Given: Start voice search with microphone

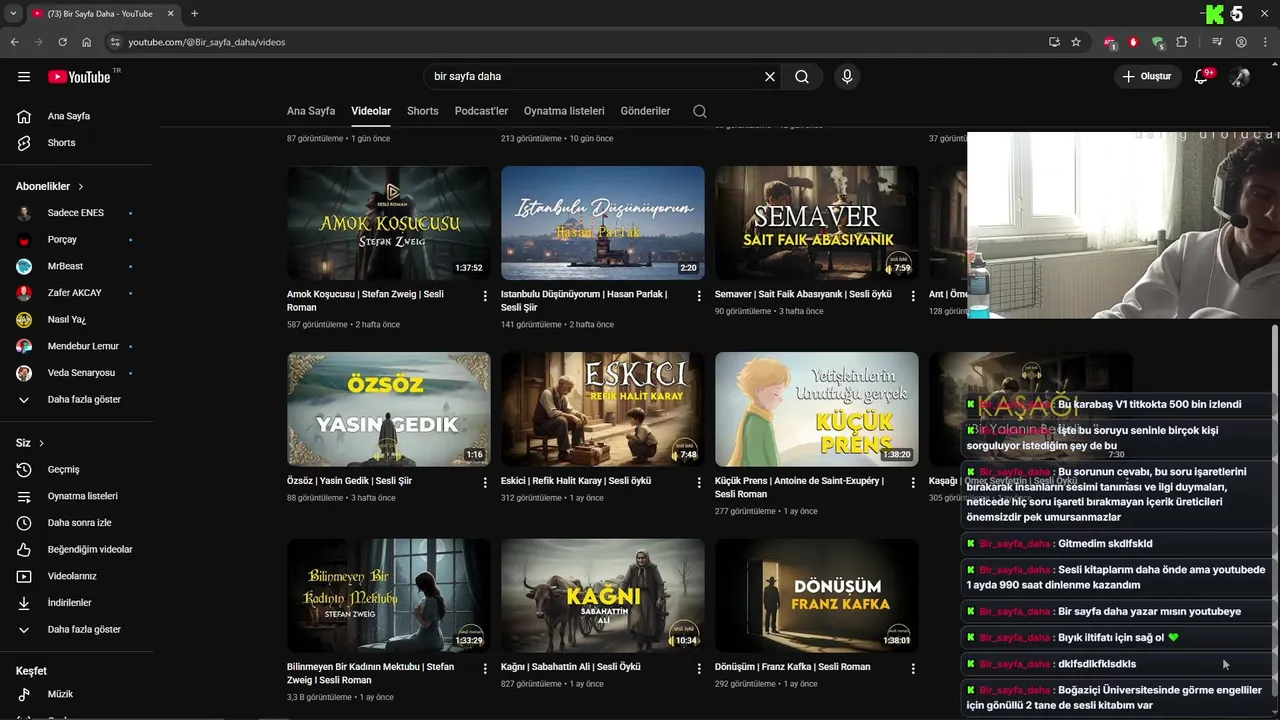Looking at the screenshot, I should 847,77.
